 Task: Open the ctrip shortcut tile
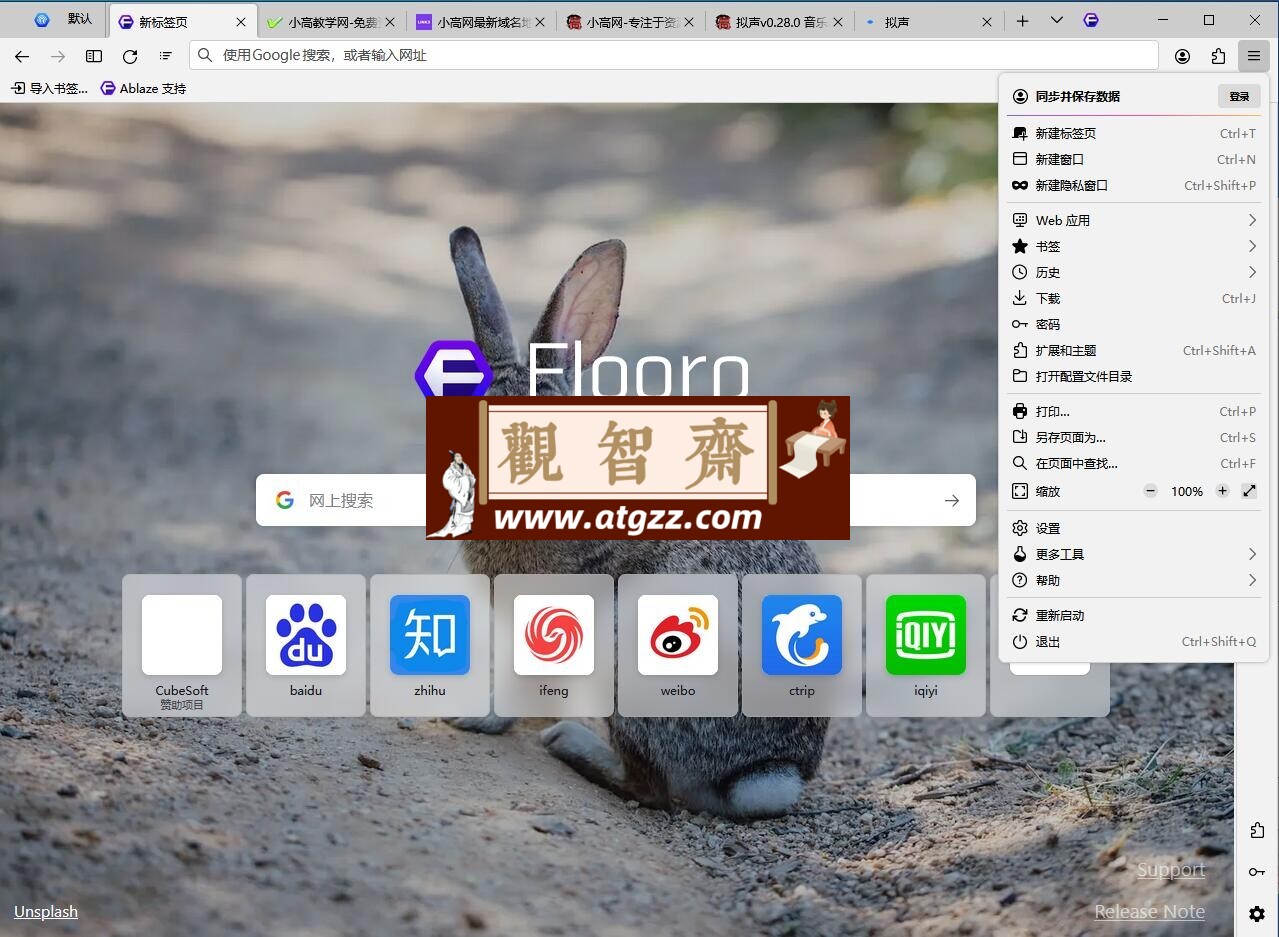pos(802,645)
